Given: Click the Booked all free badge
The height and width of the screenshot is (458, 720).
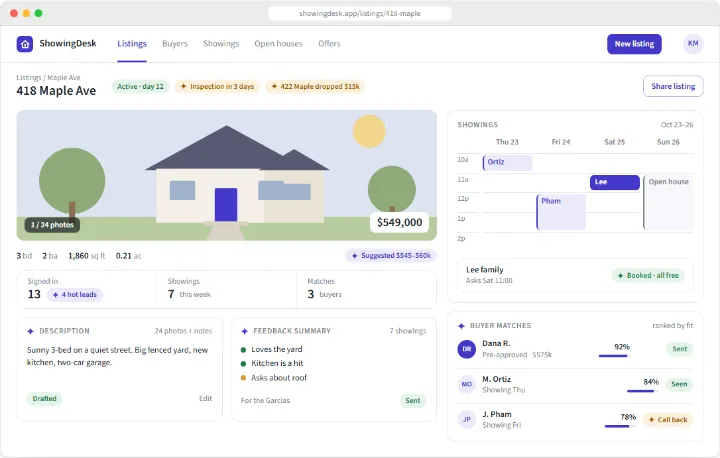Looking at the screenshot, I should pos(648,276).
